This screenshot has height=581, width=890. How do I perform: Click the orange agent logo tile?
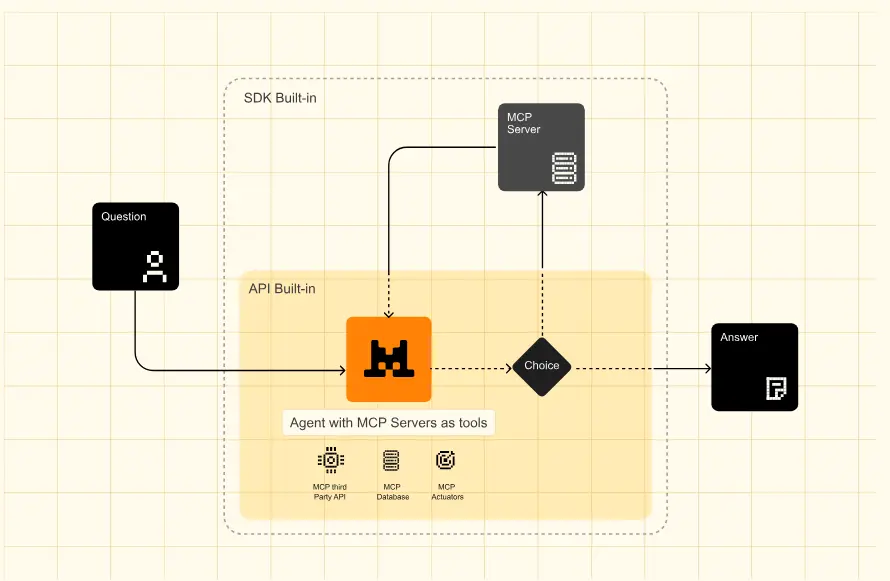389,359
